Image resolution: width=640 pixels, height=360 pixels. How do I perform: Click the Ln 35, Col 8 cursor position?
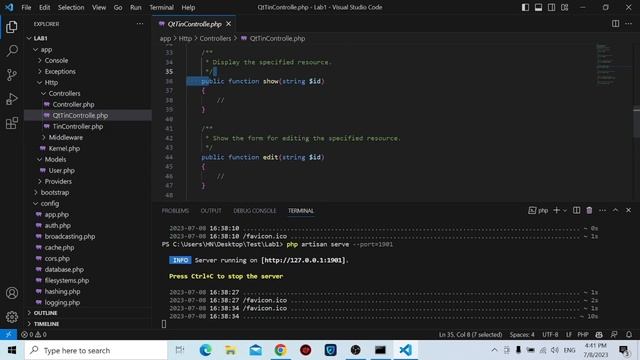coord(470,334)
